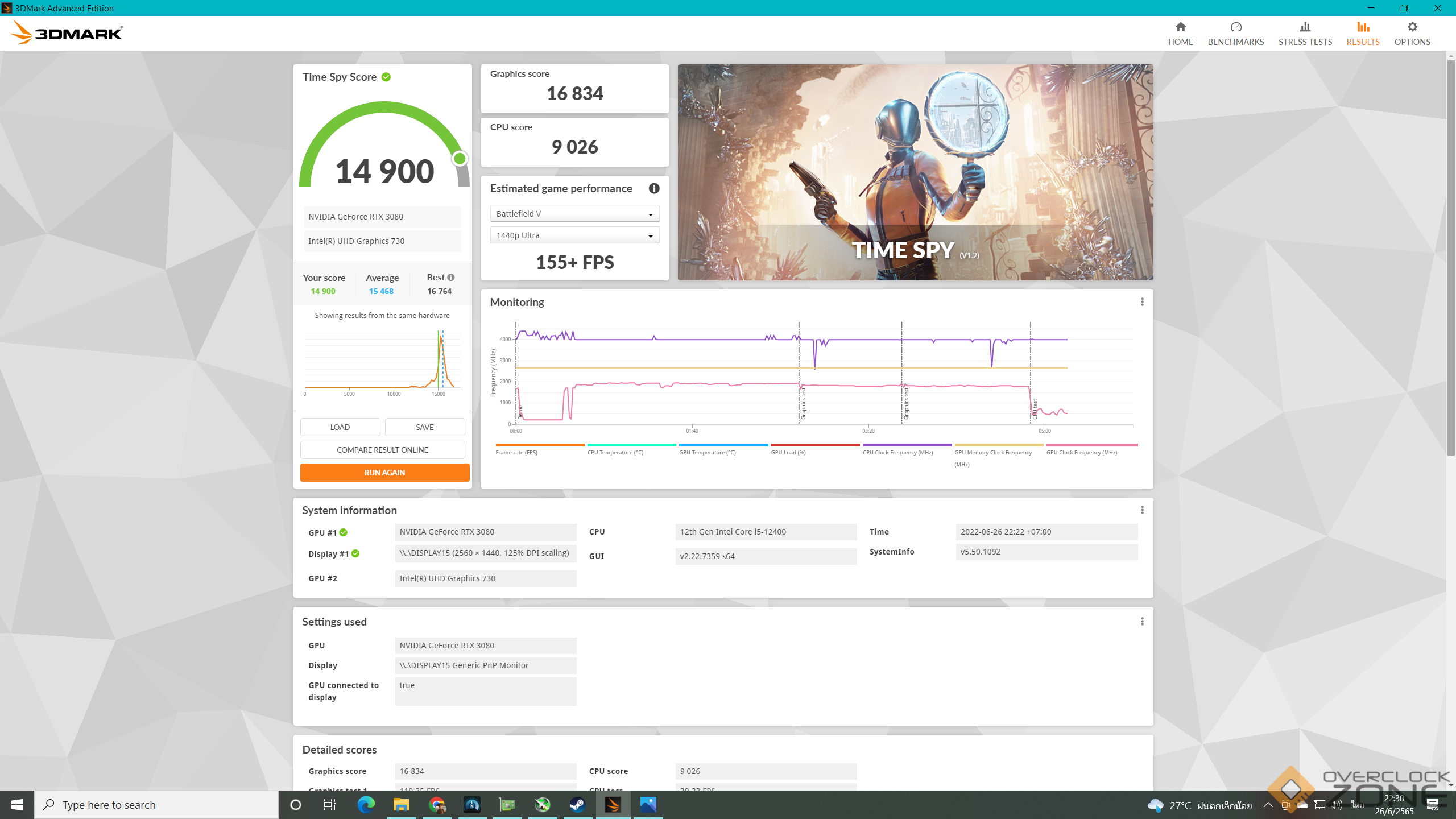The height and width of the screenshot is (819, 1456).
Task: Open Monitoring panel three-dot menu
Action: click(1142, 302)
